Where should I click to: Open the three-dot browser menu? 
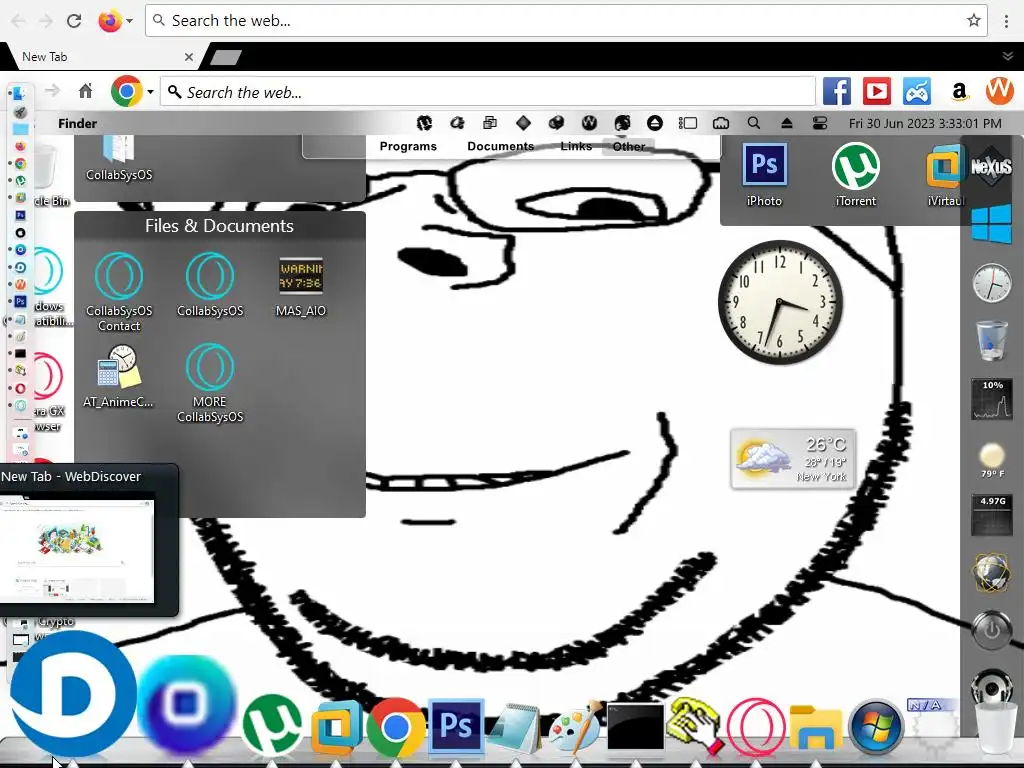pyautogui.click(x=1006, y=21)
